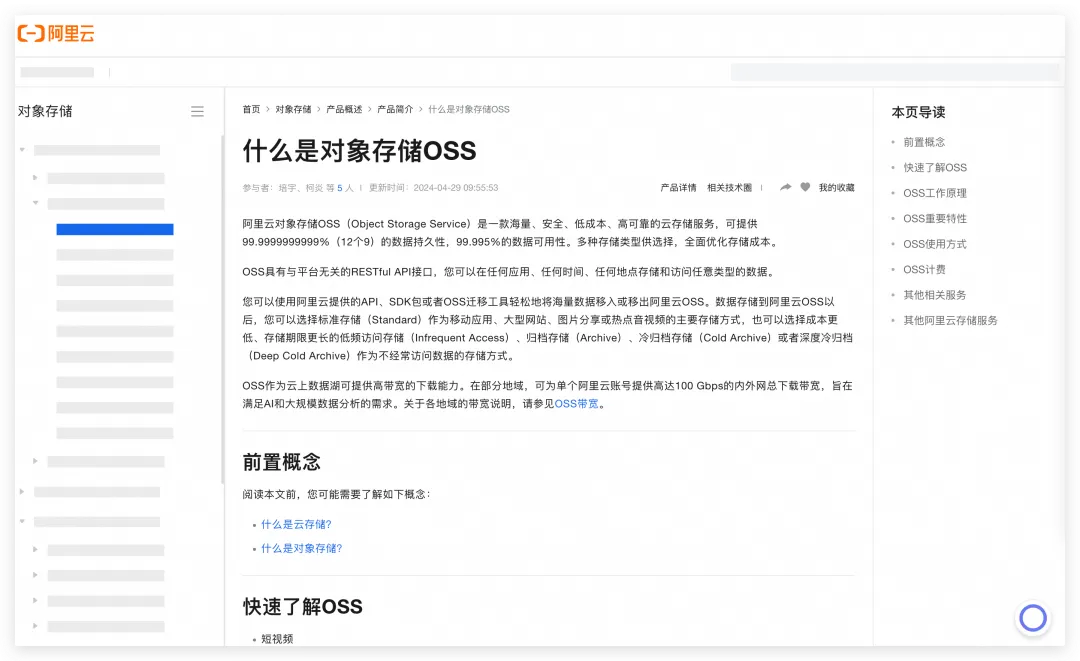Open 相关技术圈 link

click(x=729, y=187)
